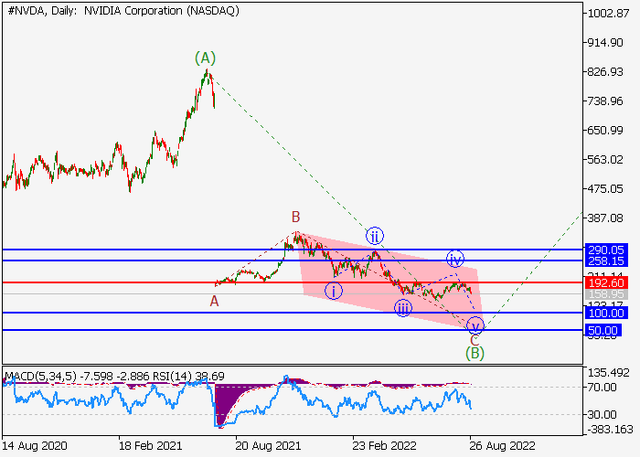This screenshot has width=640, height=457.
Task: Click the 70.00 indicator axis value
Action: 602,387
